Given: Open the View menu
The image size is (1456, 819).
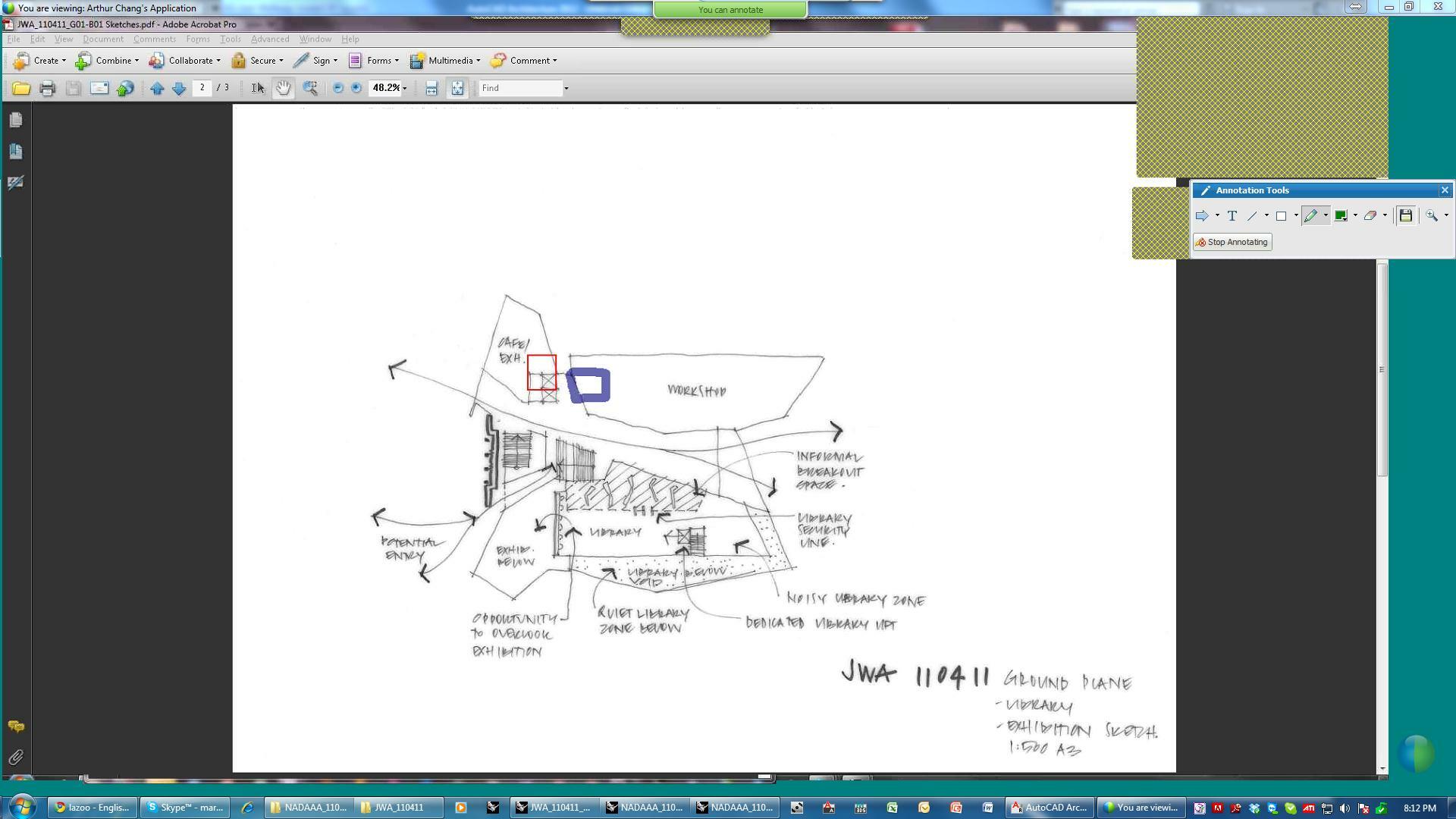Looking at the screenshot, I should (x=64, y=39).
